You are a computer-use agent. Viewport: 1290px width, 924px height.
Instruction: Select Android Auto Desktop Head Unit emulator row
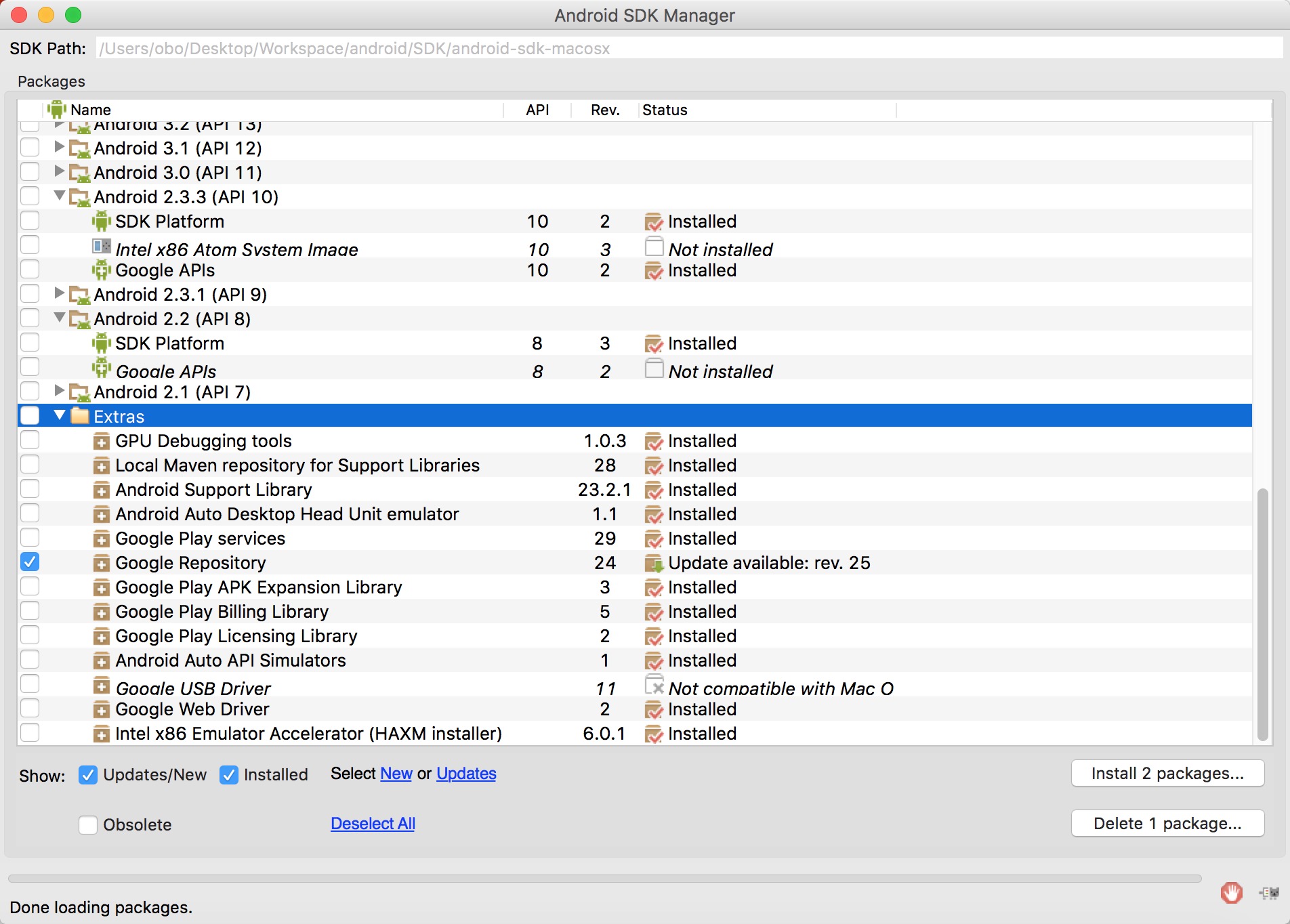[x=635, y=514]
